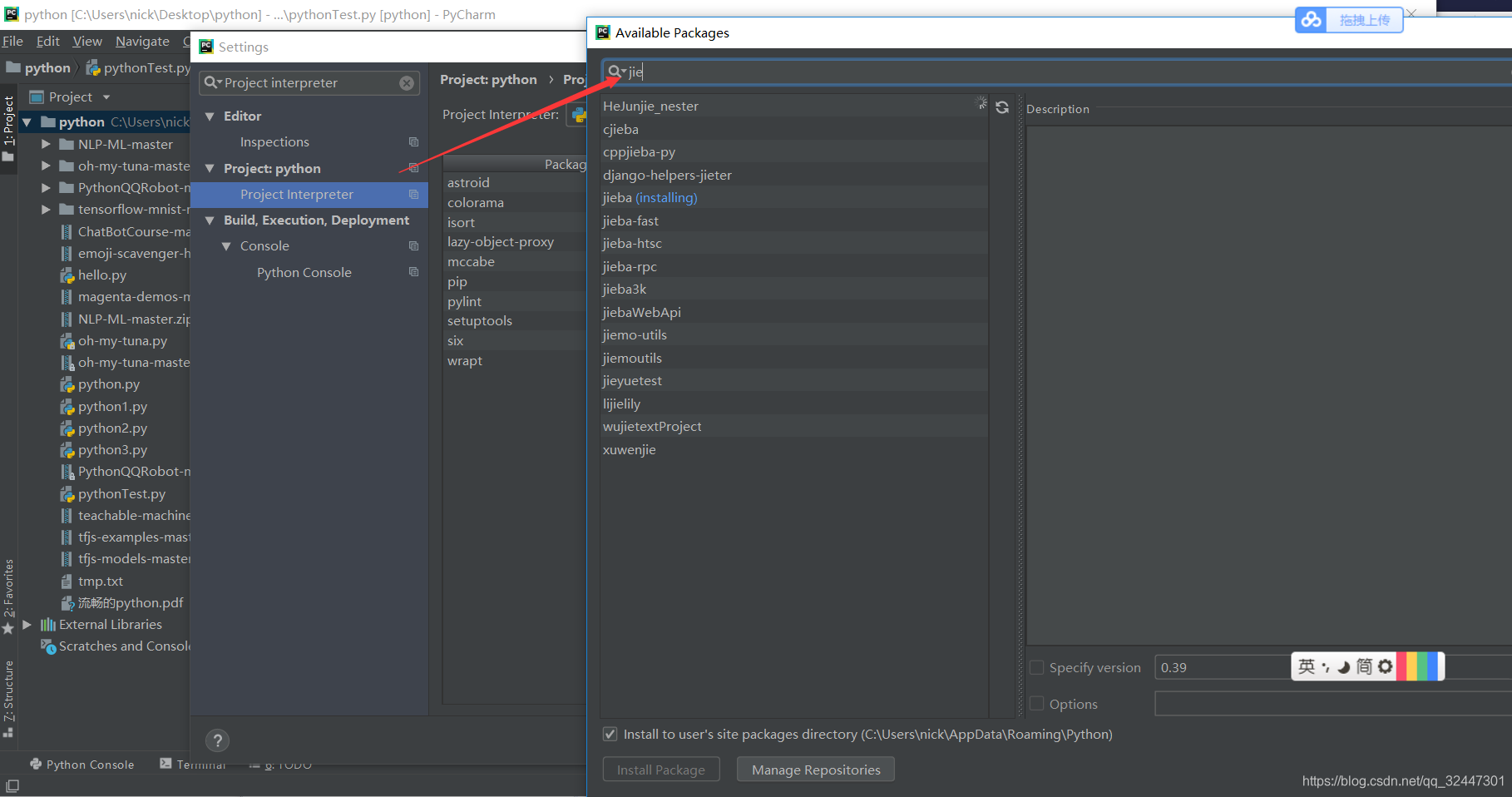This screenshot has width=1512, height=797.
Task: Select the jieba (installing) entry
Action: coord(794,198)
